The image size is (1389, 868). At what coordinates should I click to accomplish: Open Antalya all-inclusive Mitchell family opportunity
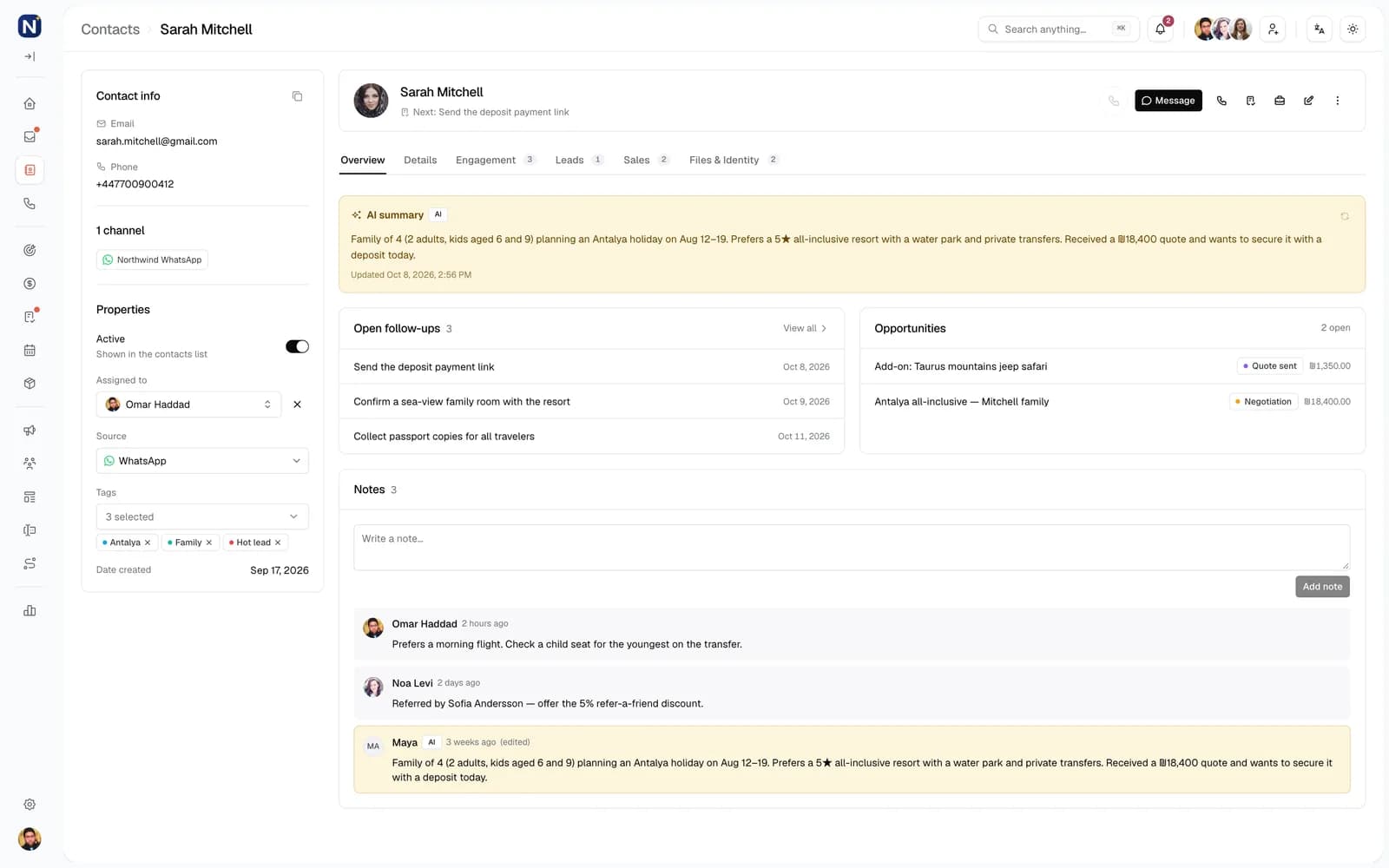point(1112,401)
